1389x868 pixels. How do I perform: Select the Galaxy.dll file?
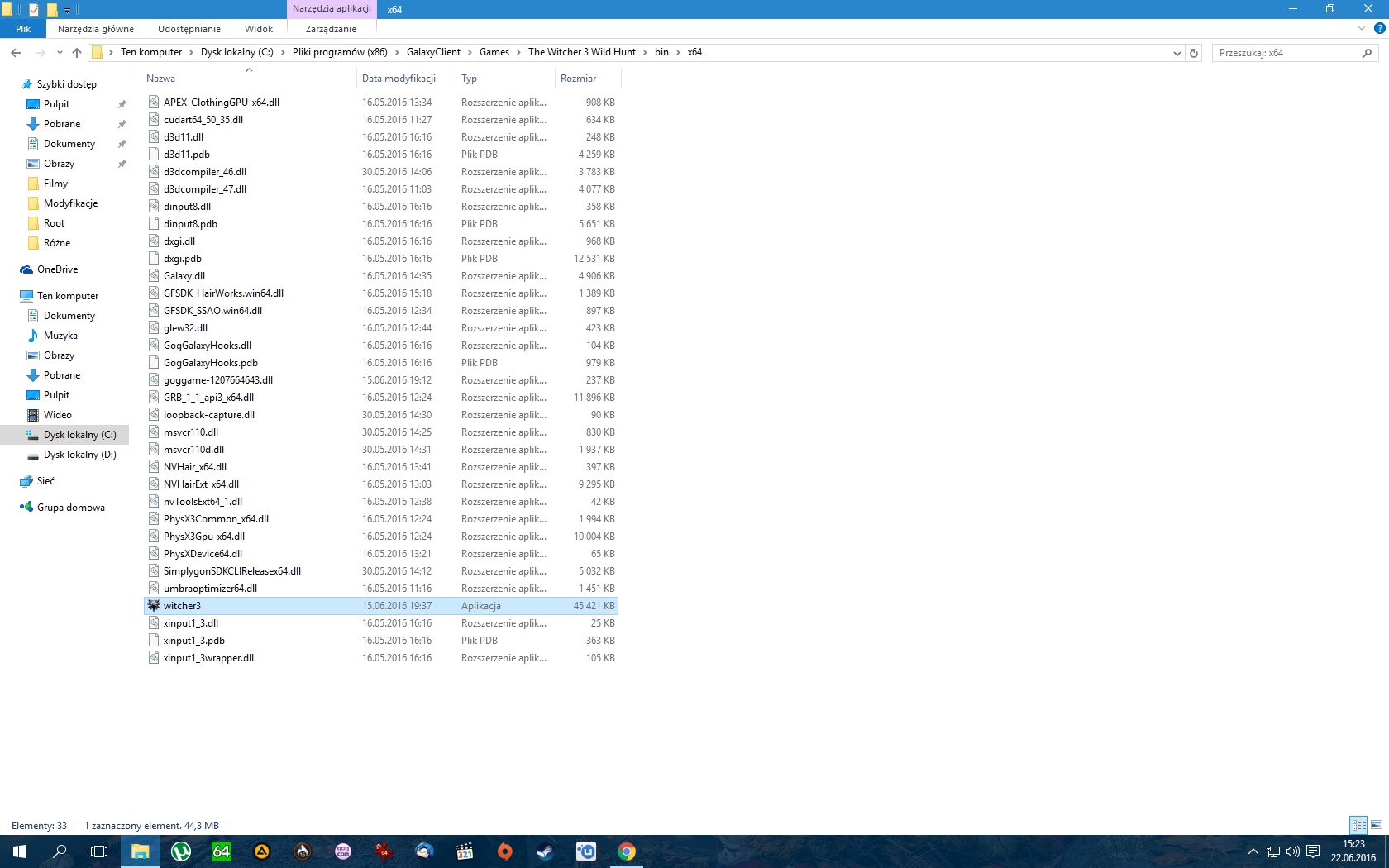point(381,276)
